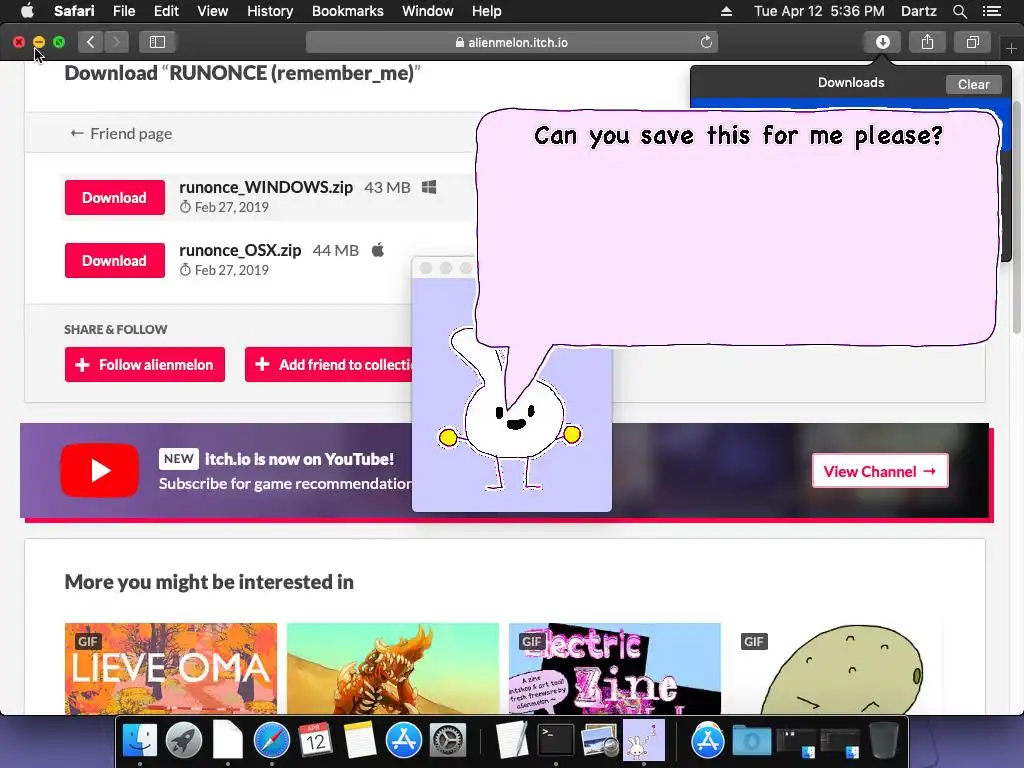Open a new tab with the plus icon
The image size is (1024, 768).
click(1011, 48)
